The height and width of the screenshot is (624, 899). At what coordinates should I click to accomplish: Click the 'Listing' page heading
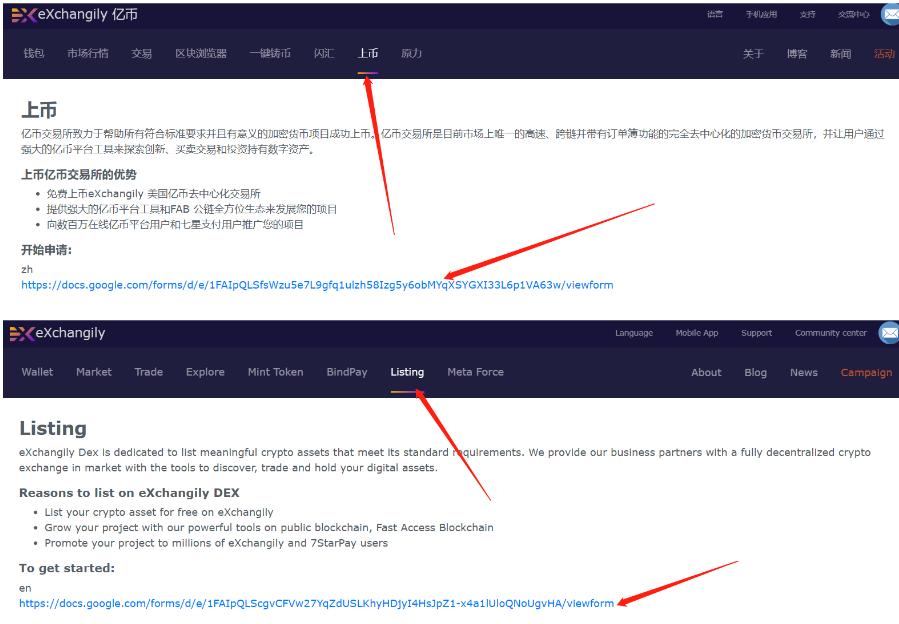(x=53, y=428)
